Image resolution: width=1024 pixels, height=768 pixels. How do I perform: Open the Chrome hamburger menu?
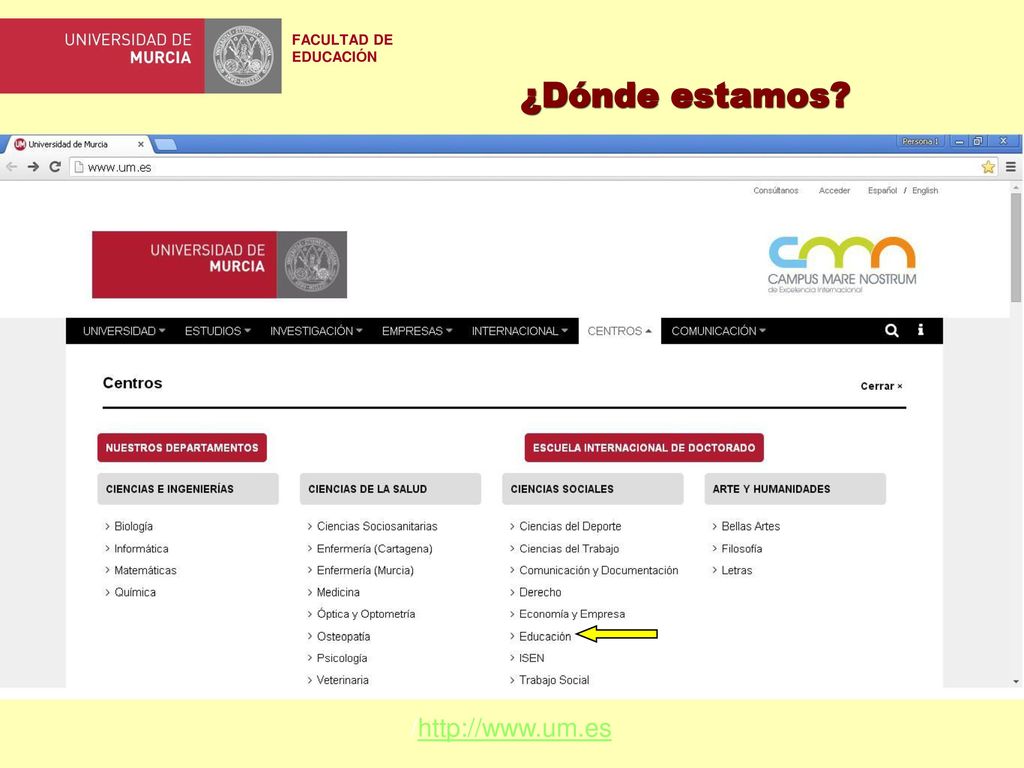coord(1011,167)
